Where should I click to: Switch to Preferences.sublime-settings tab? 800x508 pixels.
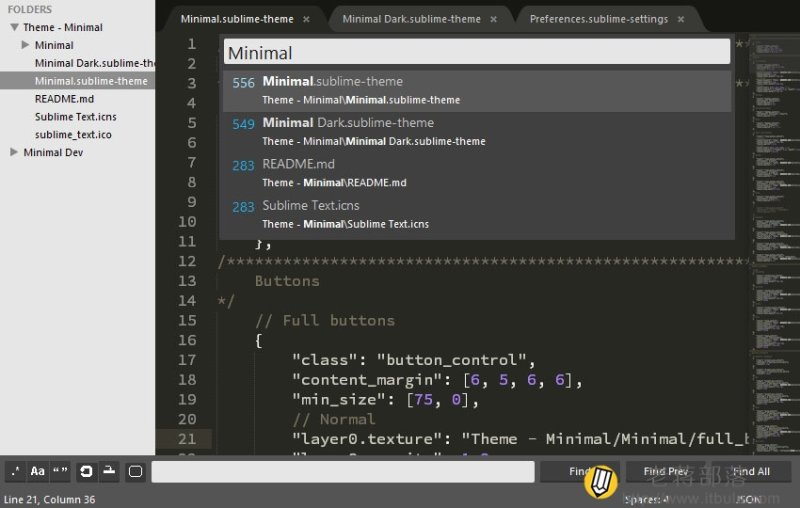point(598,19)
